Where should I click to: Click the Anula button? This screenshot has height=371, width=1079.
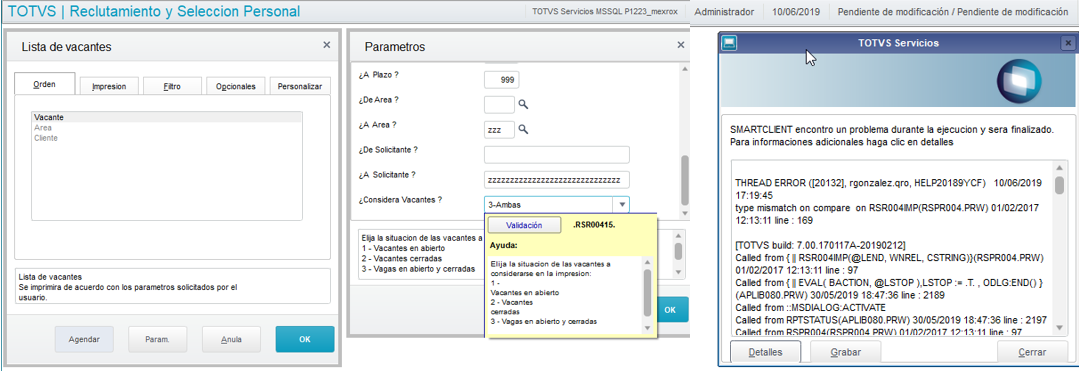click(x=231, y=339)
